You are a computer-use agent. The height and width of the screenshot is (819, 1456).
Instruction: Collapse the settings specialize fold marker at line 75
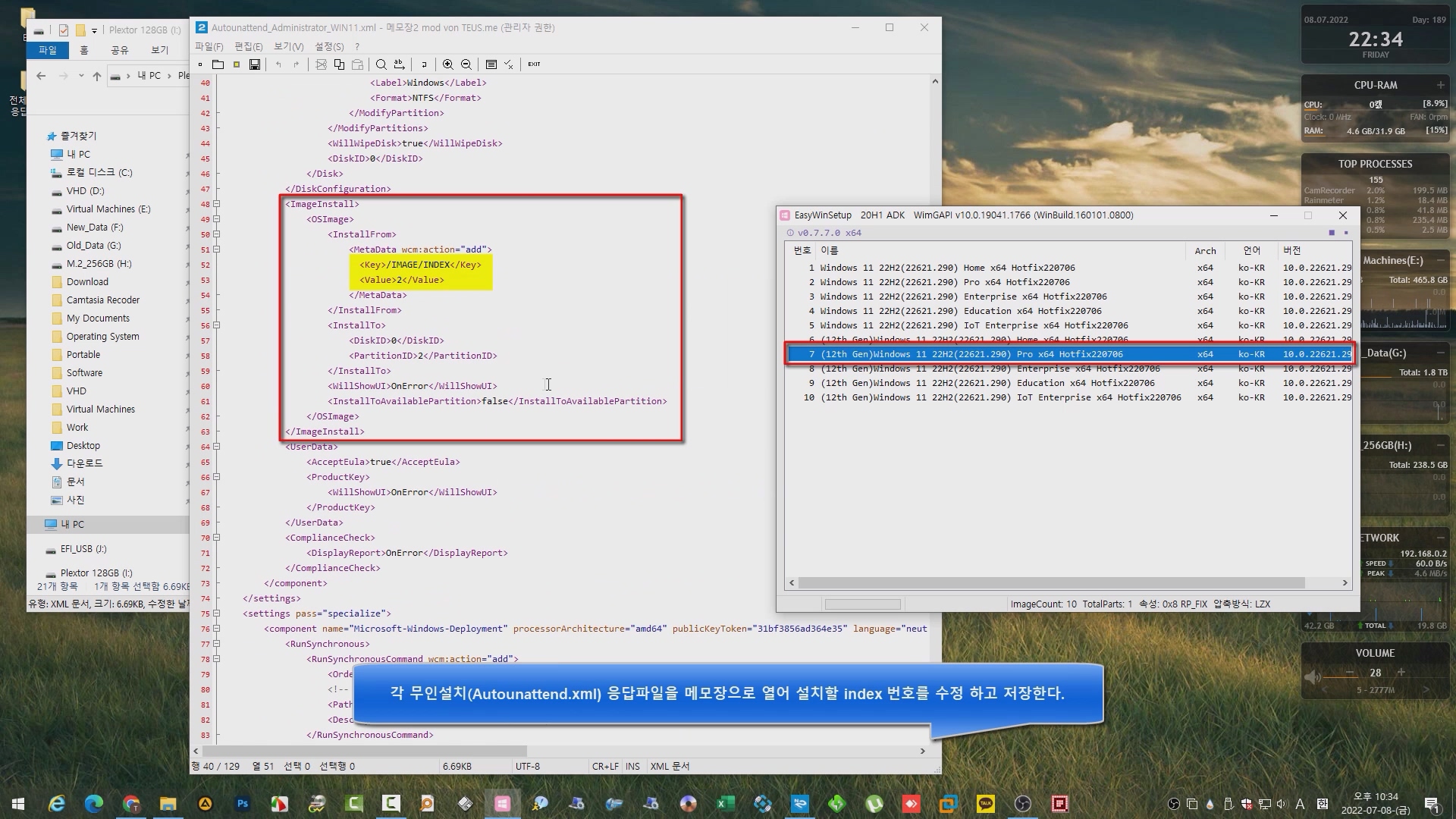pyautogui.click(x=216, y=613)
